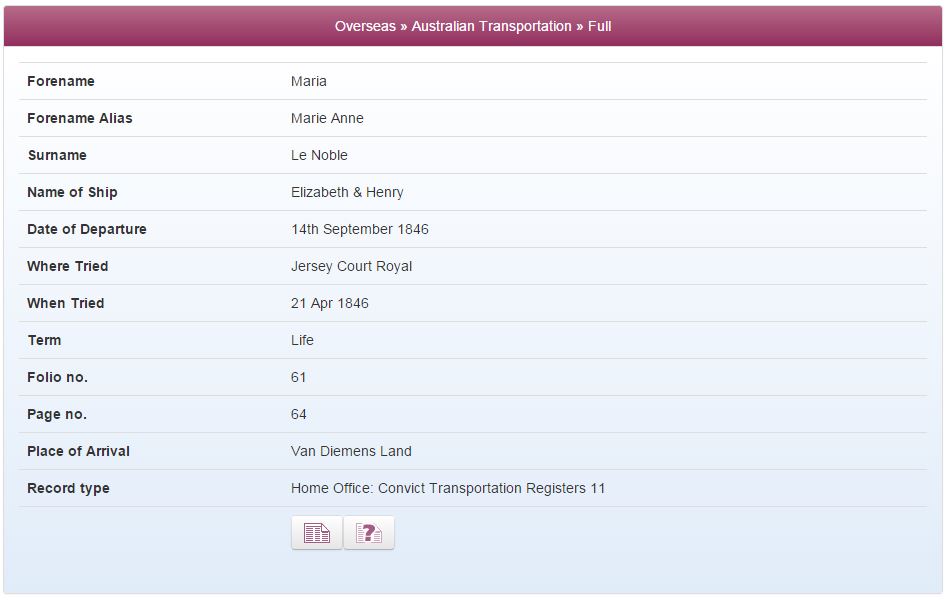Click the Place of Arrival label
The image size is (946, 600).
[x=78, y=451]
